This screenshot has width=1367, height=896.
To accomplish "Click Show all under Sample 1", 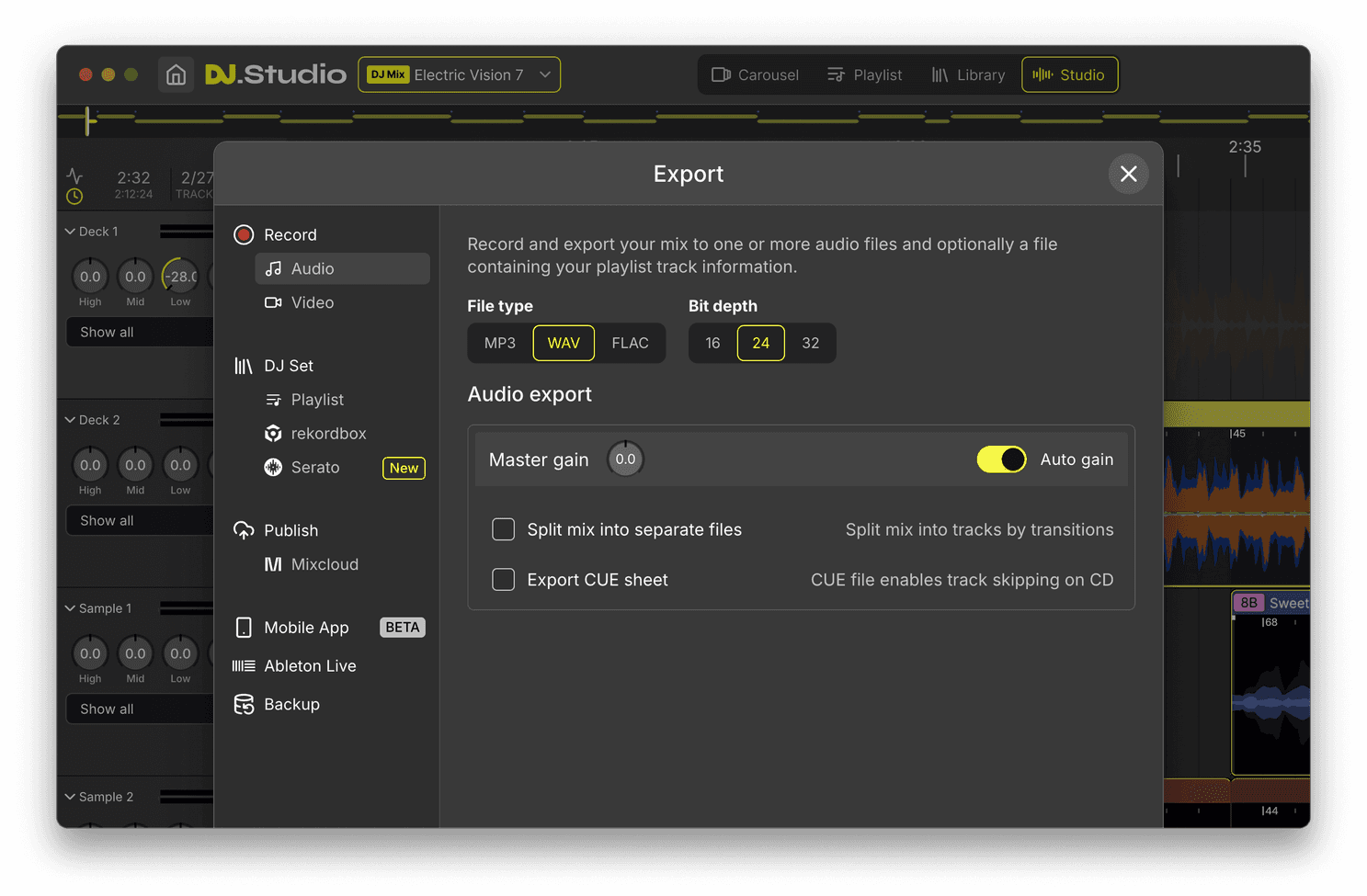I will tap(140, 709).
